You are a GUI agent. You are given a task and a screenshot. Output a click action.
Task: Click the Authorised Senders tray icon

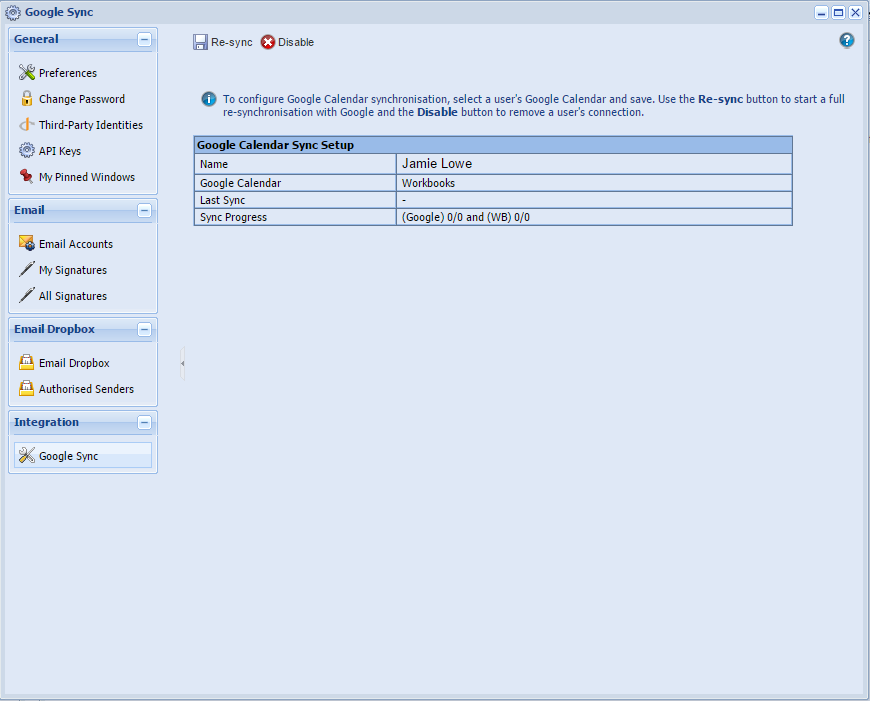[27, 388]
